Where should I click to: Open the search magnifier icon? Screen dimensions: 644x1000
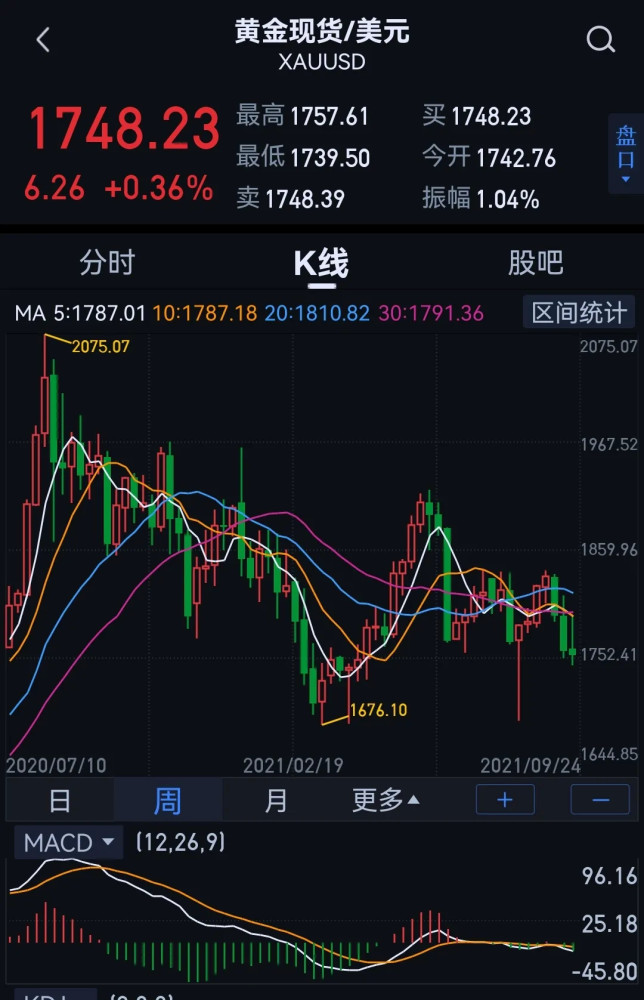pyautogui.click(x=600, y=40)
